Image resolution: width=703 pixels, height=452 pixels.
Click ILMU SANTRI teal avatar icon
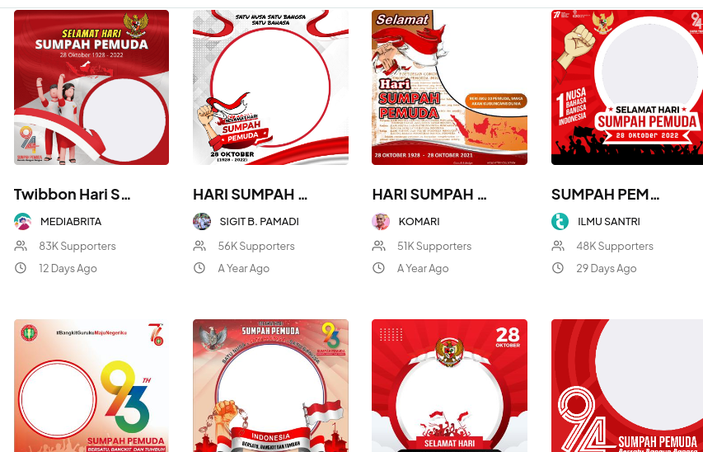click(560, 222)
